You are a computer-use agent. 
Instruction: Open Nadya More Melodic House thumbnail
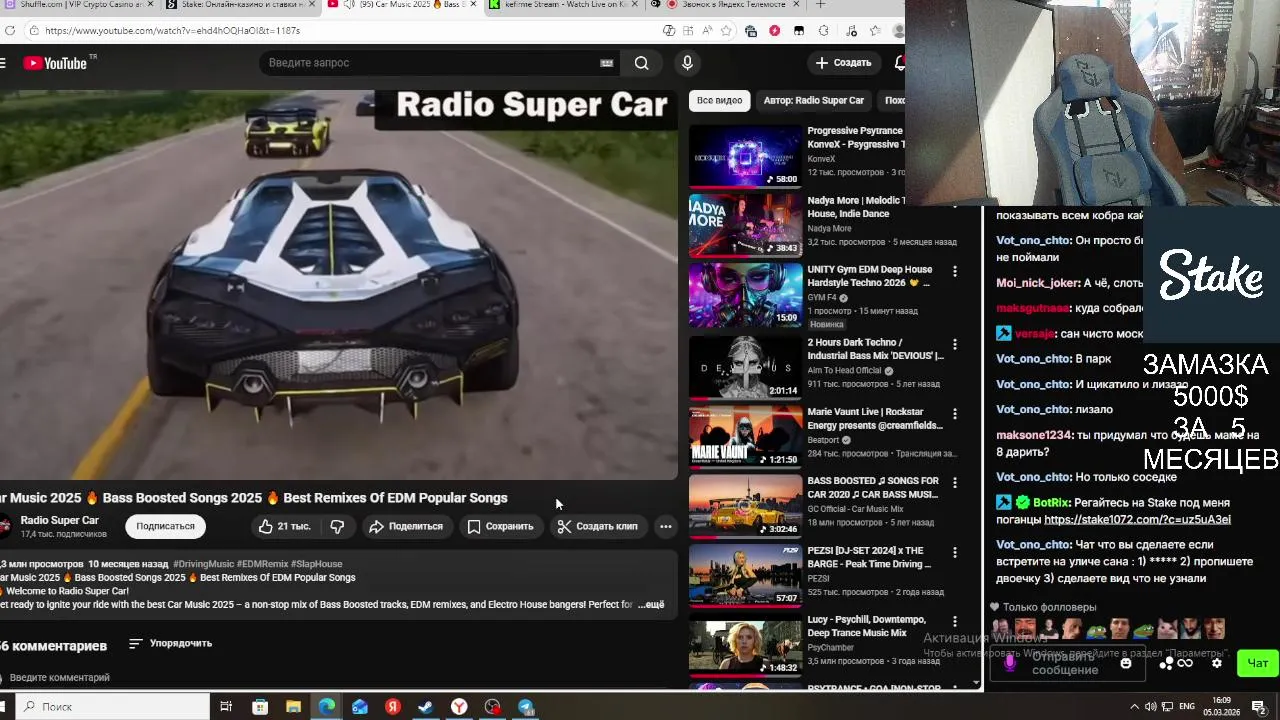point(745,225)
